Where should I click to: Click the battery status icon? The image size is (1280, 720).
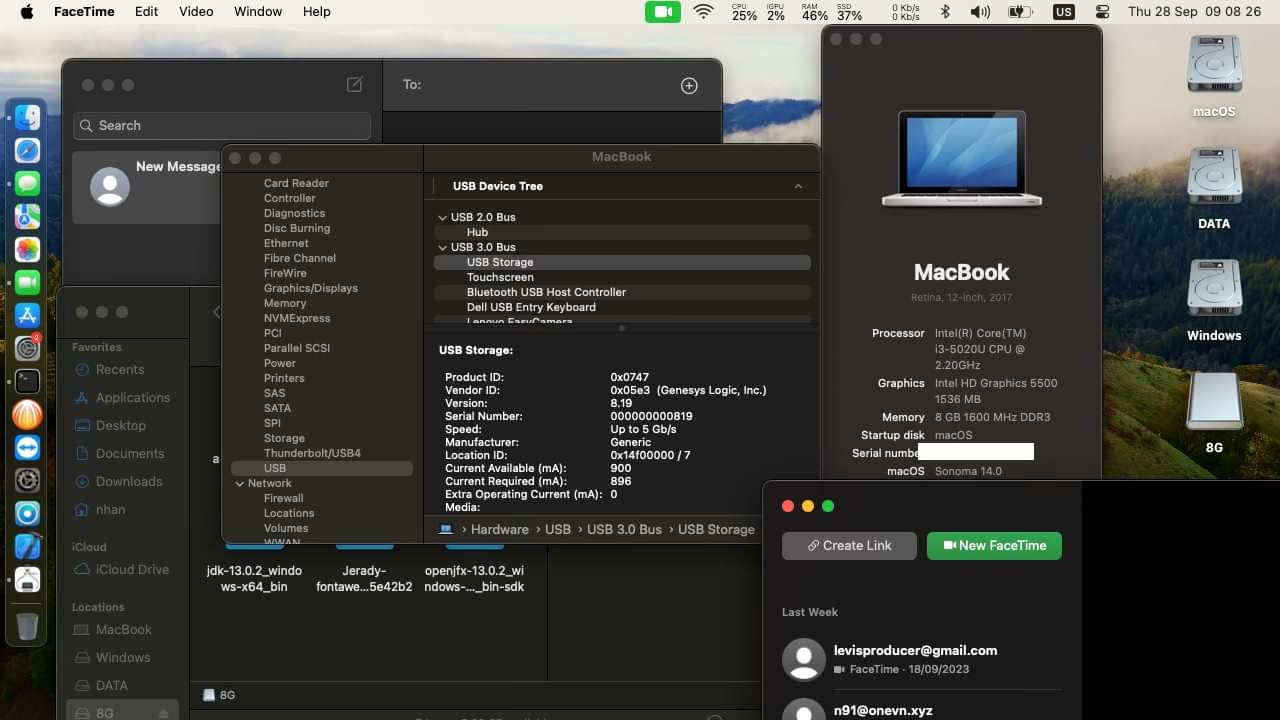pyautogui.click(x=1020, y=12)
